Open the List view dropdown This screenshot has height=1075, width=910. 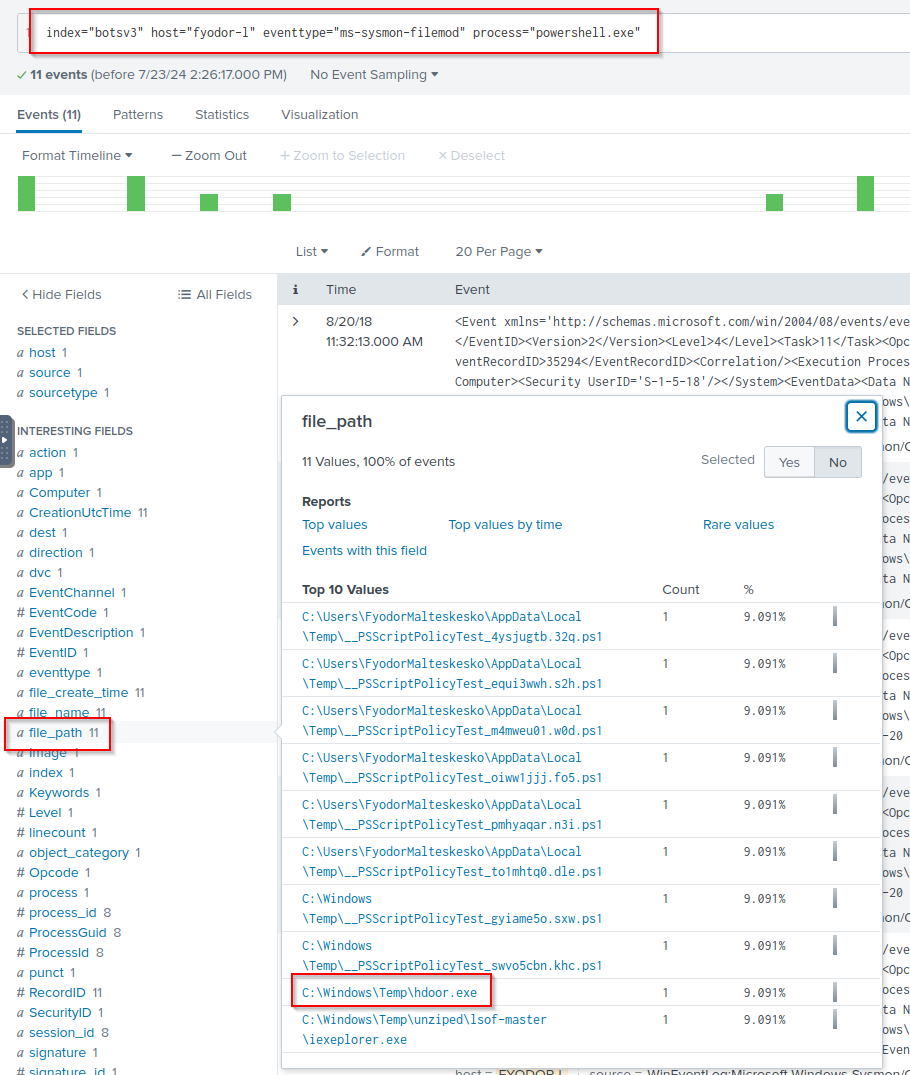tap(311, 252)
